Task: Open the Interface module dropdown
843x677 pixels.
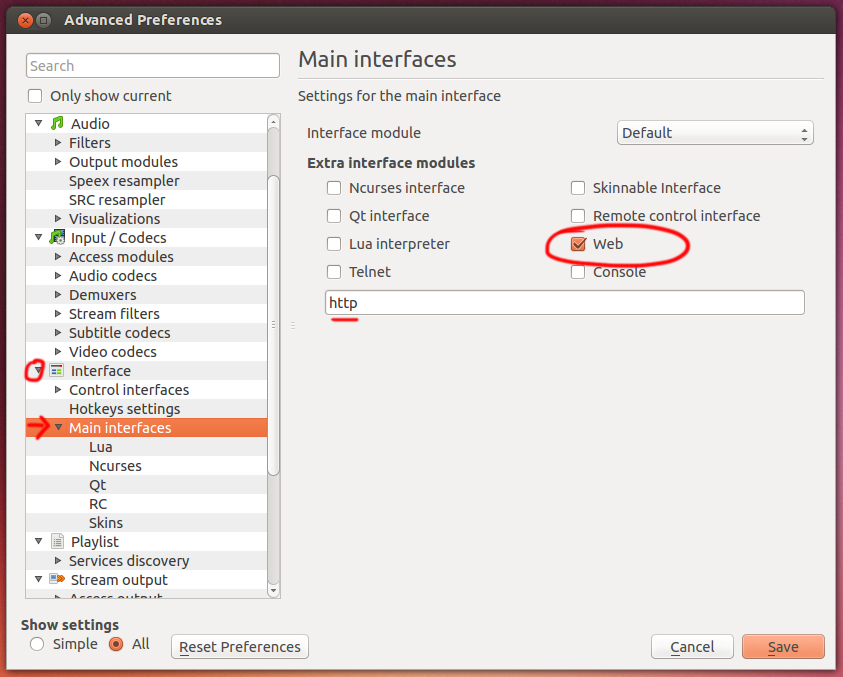Action: (714, 133)
